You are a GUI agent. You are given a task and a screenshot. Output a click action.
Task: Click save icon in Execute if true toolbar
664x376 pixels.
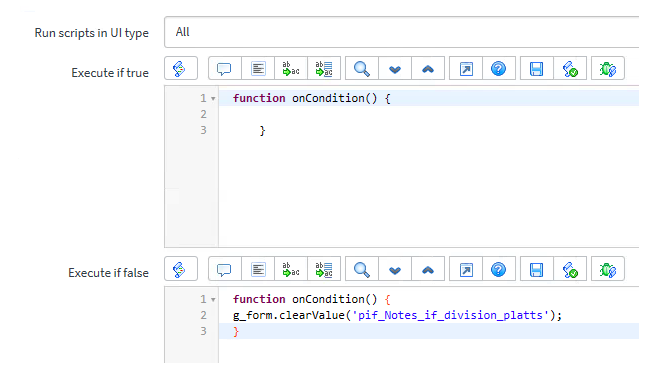537,68
